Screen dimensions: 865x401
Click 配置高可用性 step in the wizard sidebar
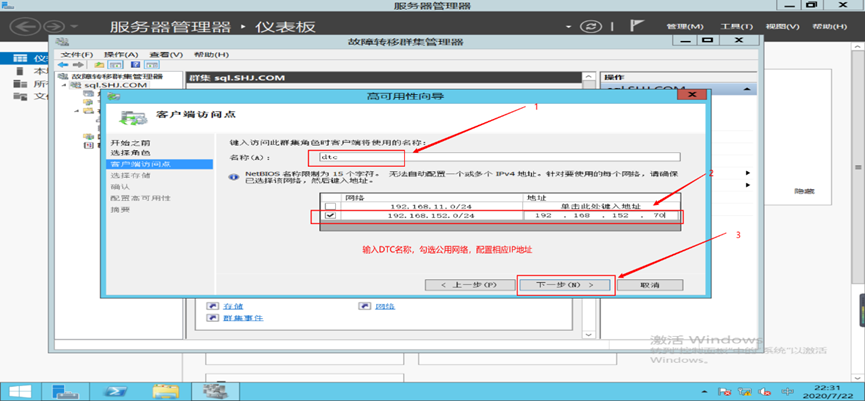[140, 198]
